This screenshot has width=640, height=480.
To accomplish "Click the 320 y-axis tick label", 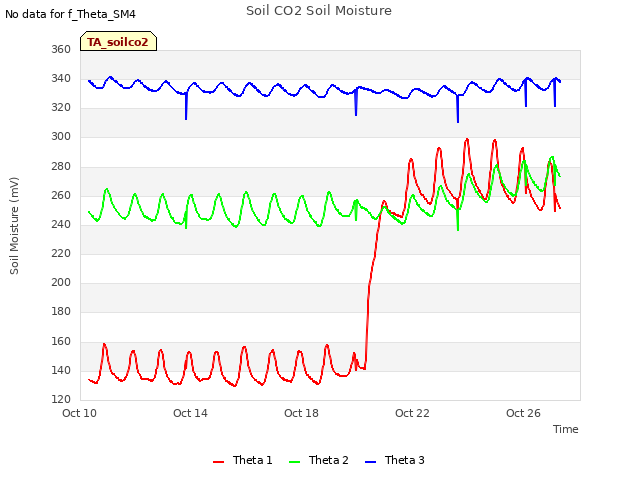I will [61, 108].
